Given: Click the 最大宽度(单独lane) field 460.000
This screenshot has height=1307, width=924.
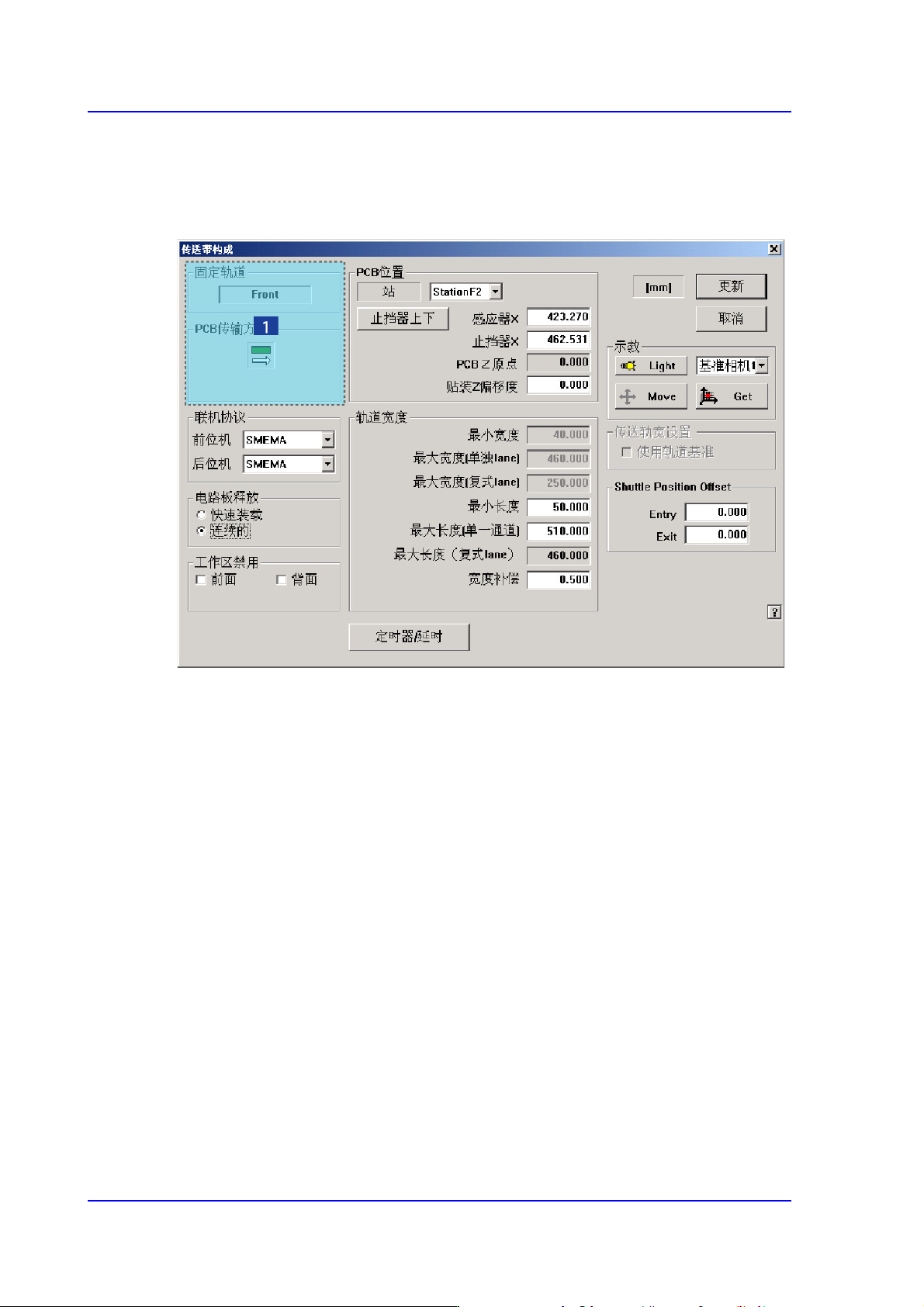Looking at the screenshot, I should [x=559, y=458].
